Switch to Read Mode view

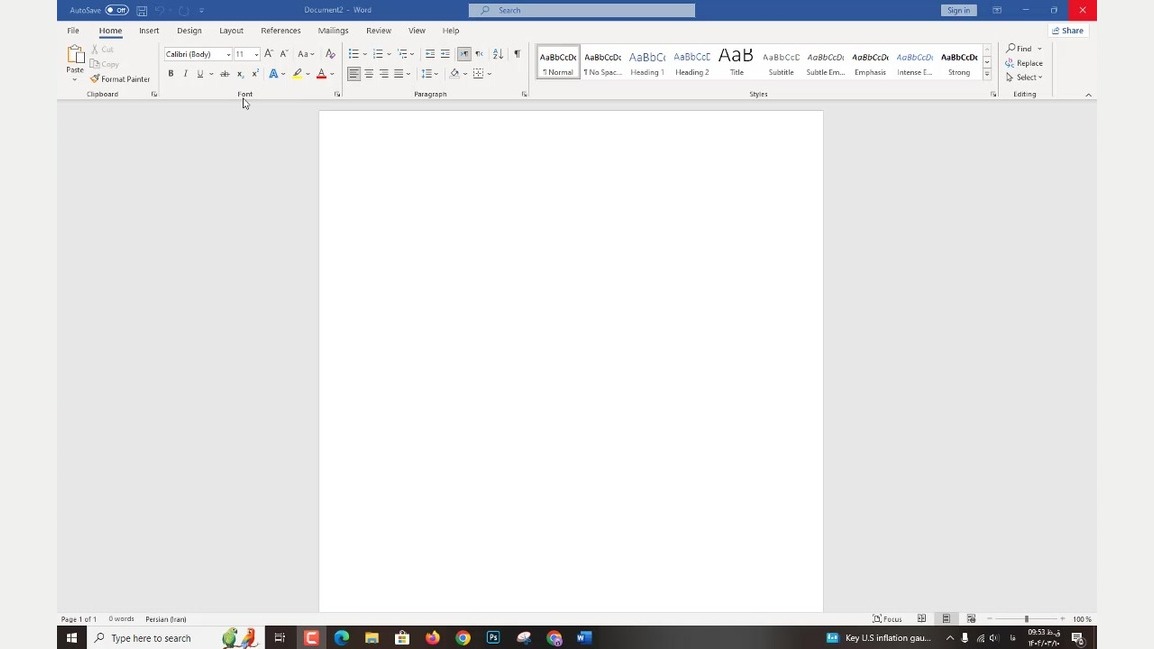[921, 619]
